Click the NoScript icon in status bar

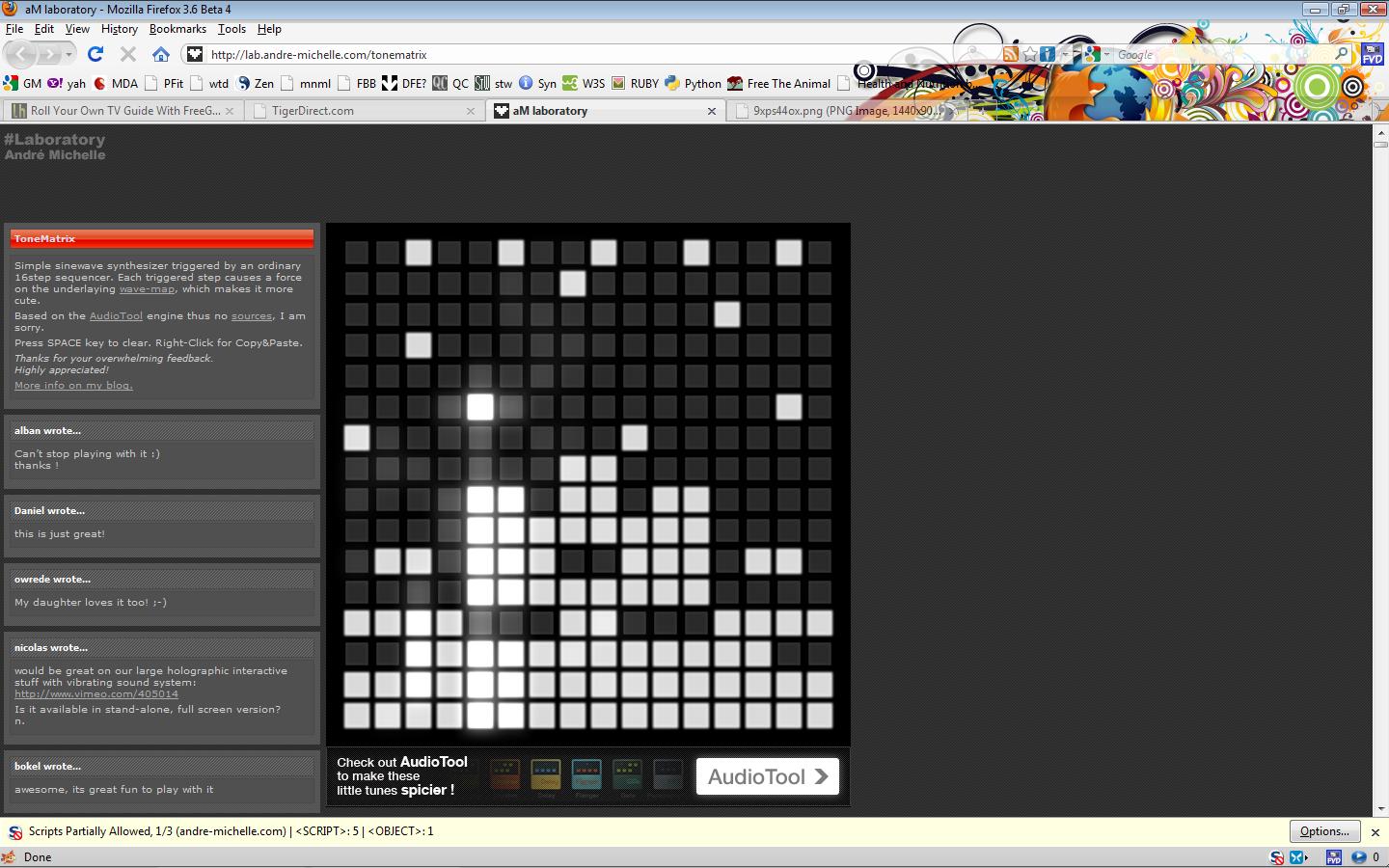[x=1276, y=856]
